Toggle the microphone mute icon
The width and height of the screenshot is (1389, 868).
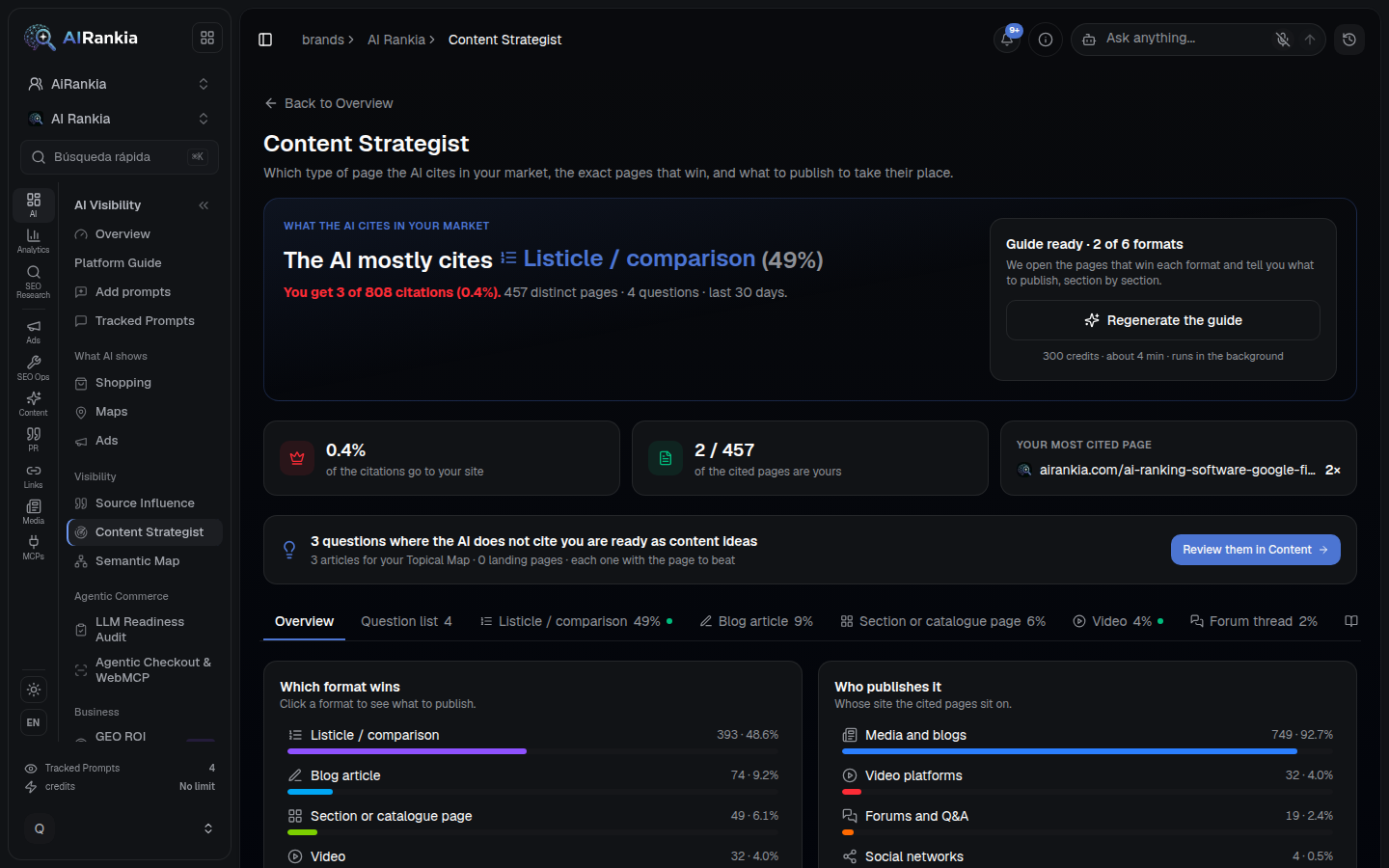1283,40
